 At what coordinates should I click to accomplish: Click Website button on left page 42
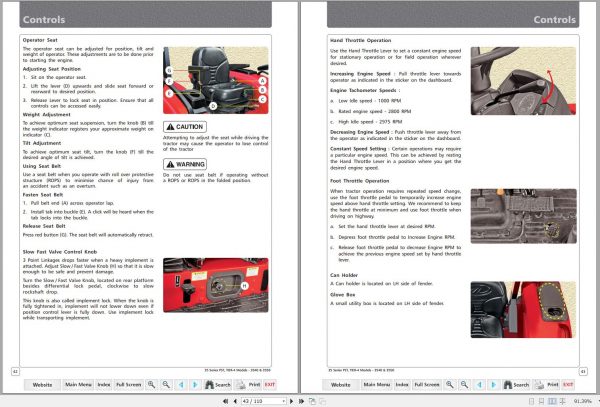pos(42,384)
